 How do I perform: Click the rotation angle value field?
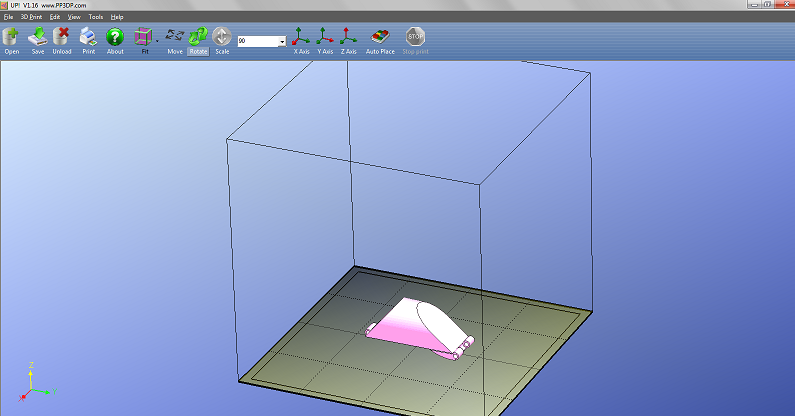click(x=258, y=41)
